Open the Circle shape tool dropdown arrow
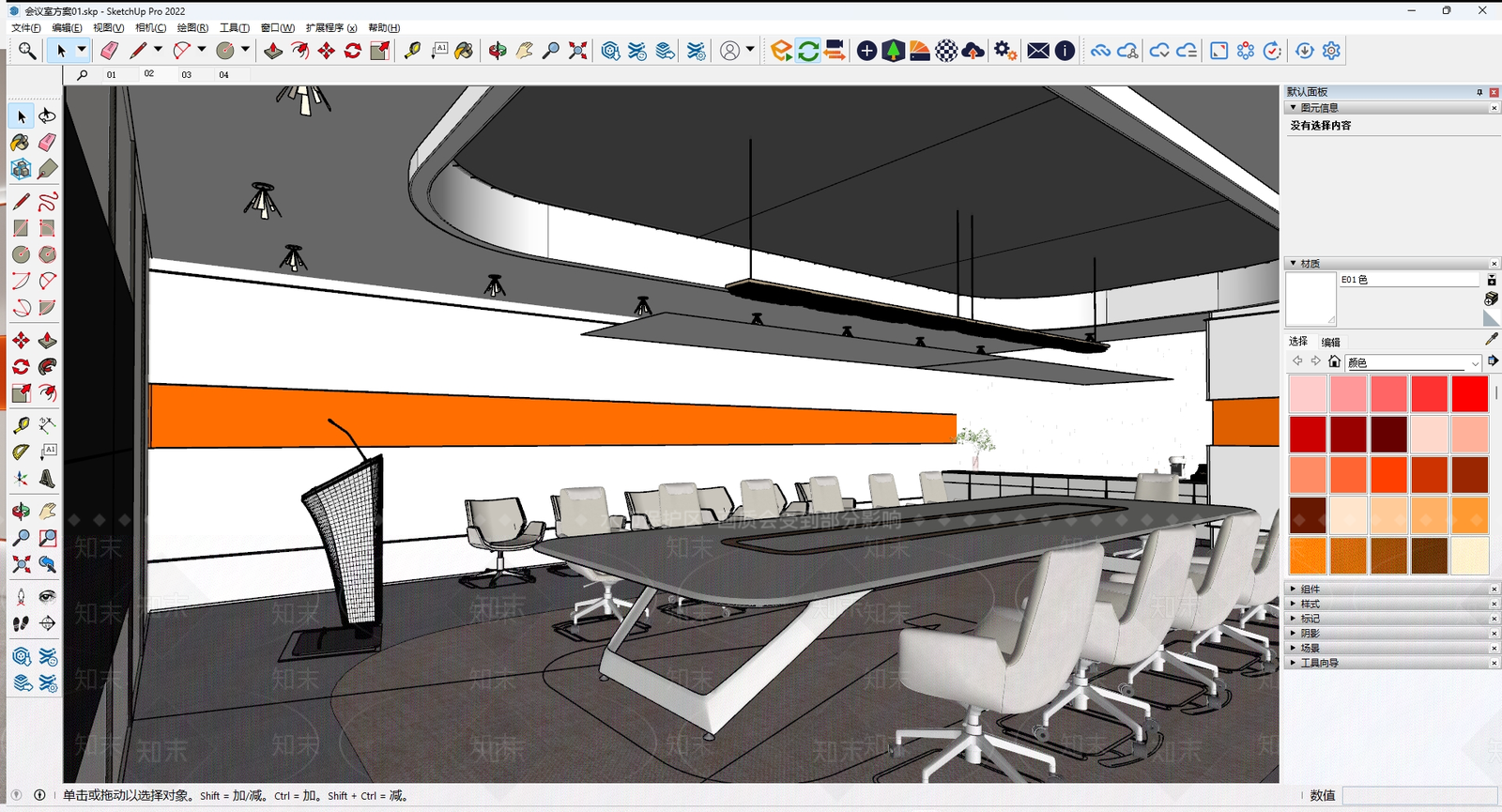The height and width of the screenshot is (812, 1502). [245, 50]
